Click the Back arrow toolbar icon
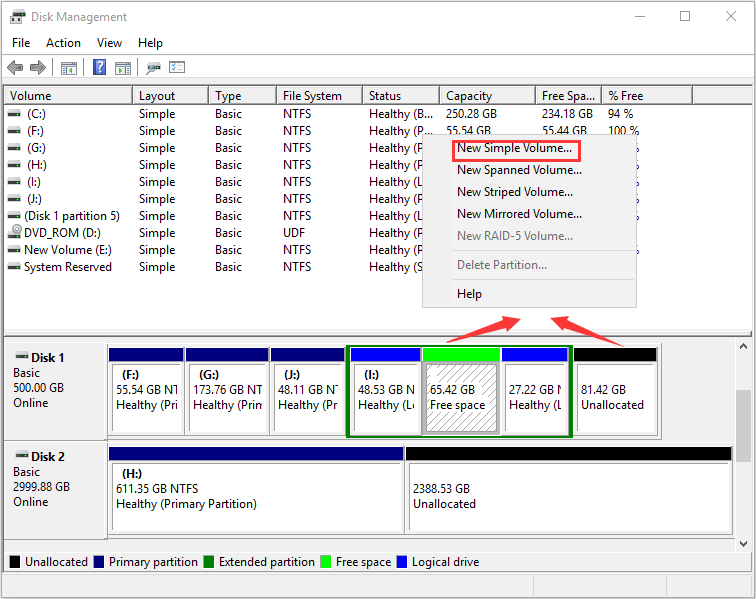The width and height of the screenshot is (756, 599). (x=15, y=68)
